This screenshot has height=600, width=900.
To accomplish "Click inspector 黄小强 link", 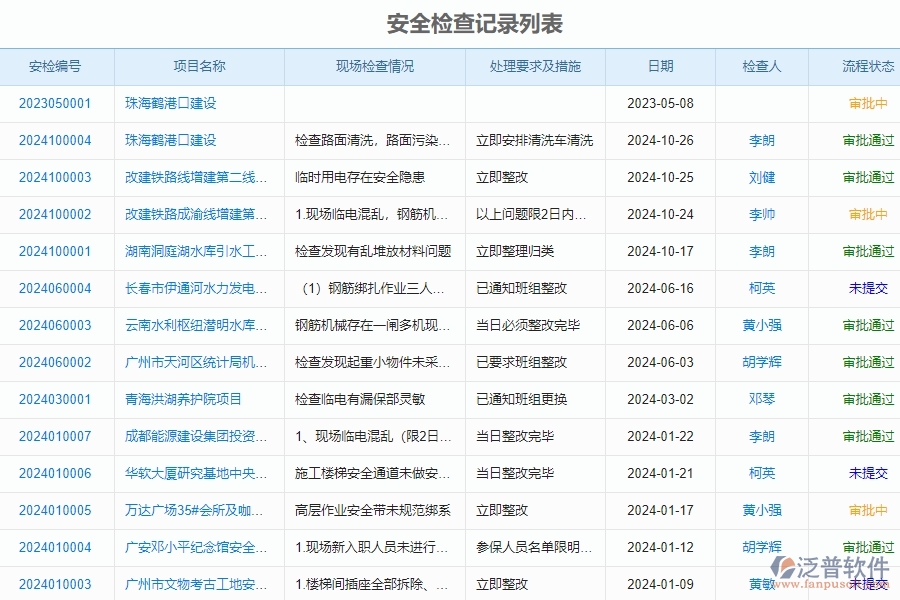I will [x=761, y=325].
